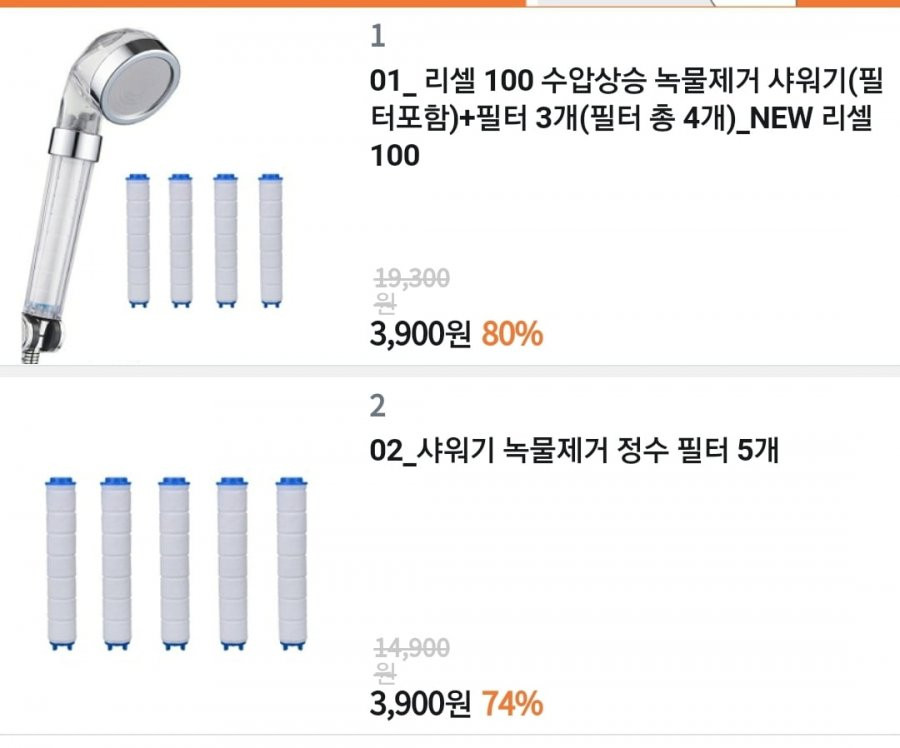The image size is (900, 748).
Task: Select the second item's 3,900원 sale price
Action: coord(421,703)
